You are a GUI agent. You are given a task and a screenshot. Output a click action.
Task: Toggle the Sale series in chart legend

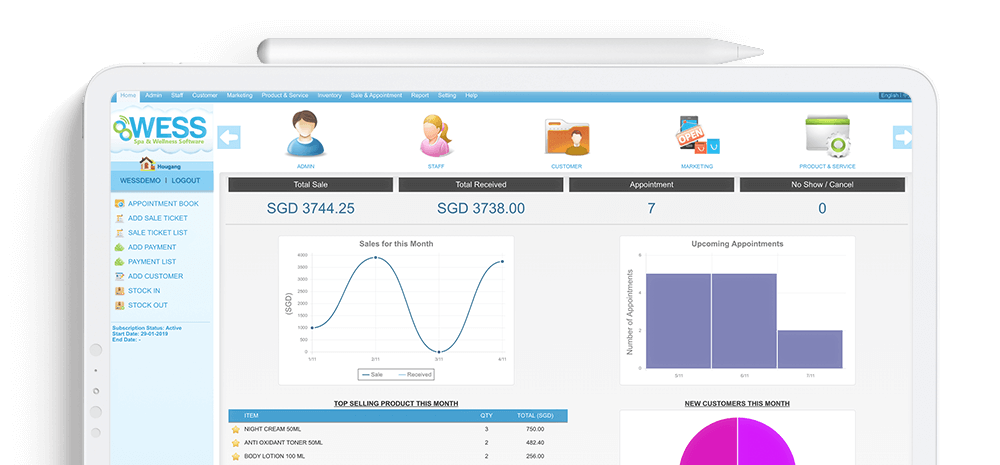[x=372, y=375]
